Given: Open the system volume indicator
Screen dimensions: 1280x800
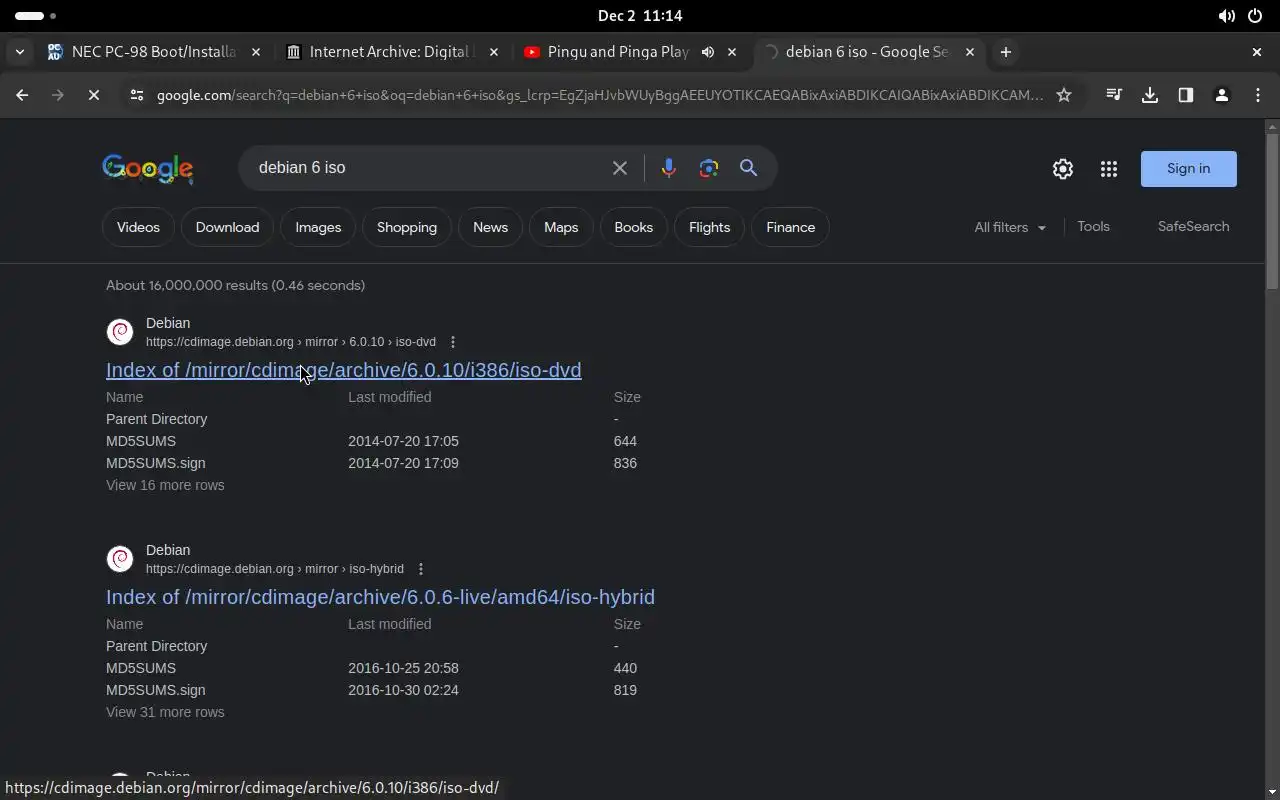Looking at the screenshot, I should [x=1226, y=16].
